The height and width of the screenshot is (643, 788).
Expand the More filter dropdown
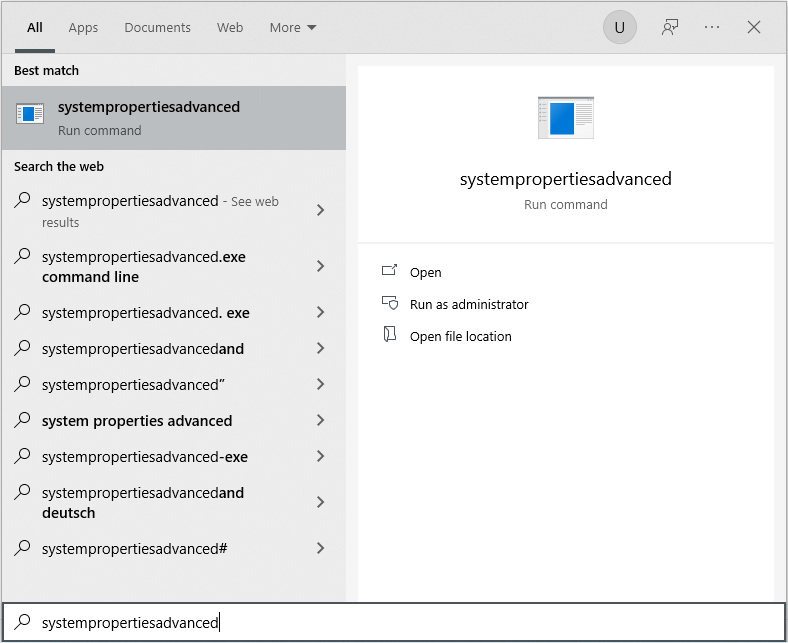click(x=292, y=27)
